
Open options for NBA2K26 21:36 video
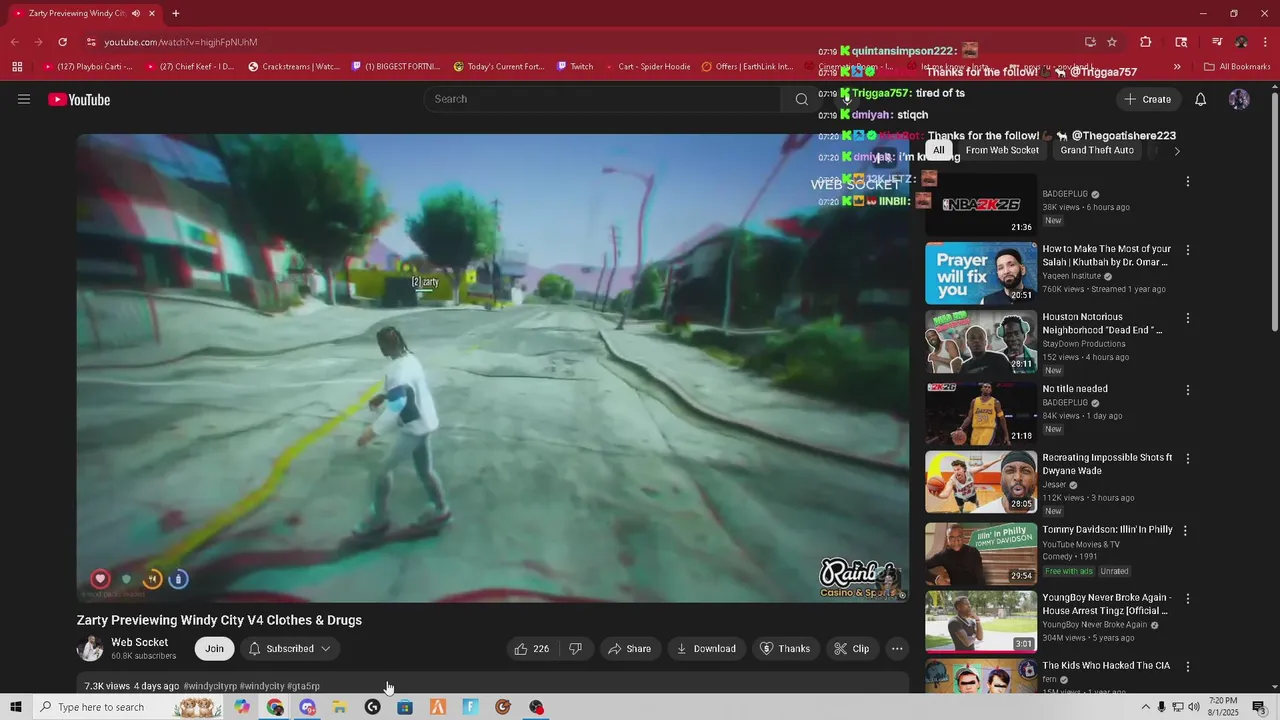(1188, 182)
